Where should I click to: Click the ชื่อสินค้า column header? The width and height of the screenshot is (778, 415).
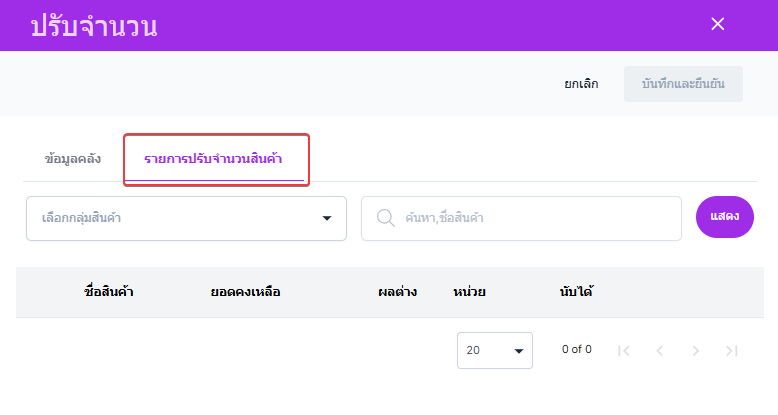pos(109,292)
